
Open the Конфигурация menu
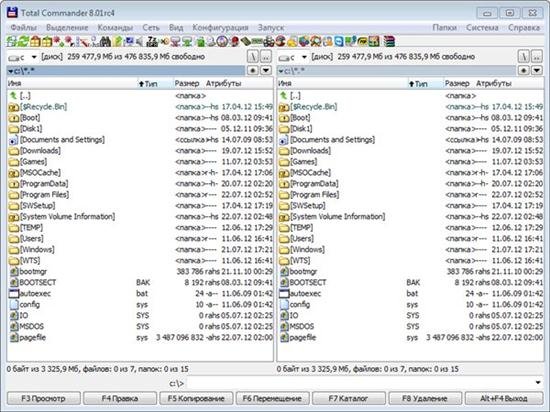220,27
